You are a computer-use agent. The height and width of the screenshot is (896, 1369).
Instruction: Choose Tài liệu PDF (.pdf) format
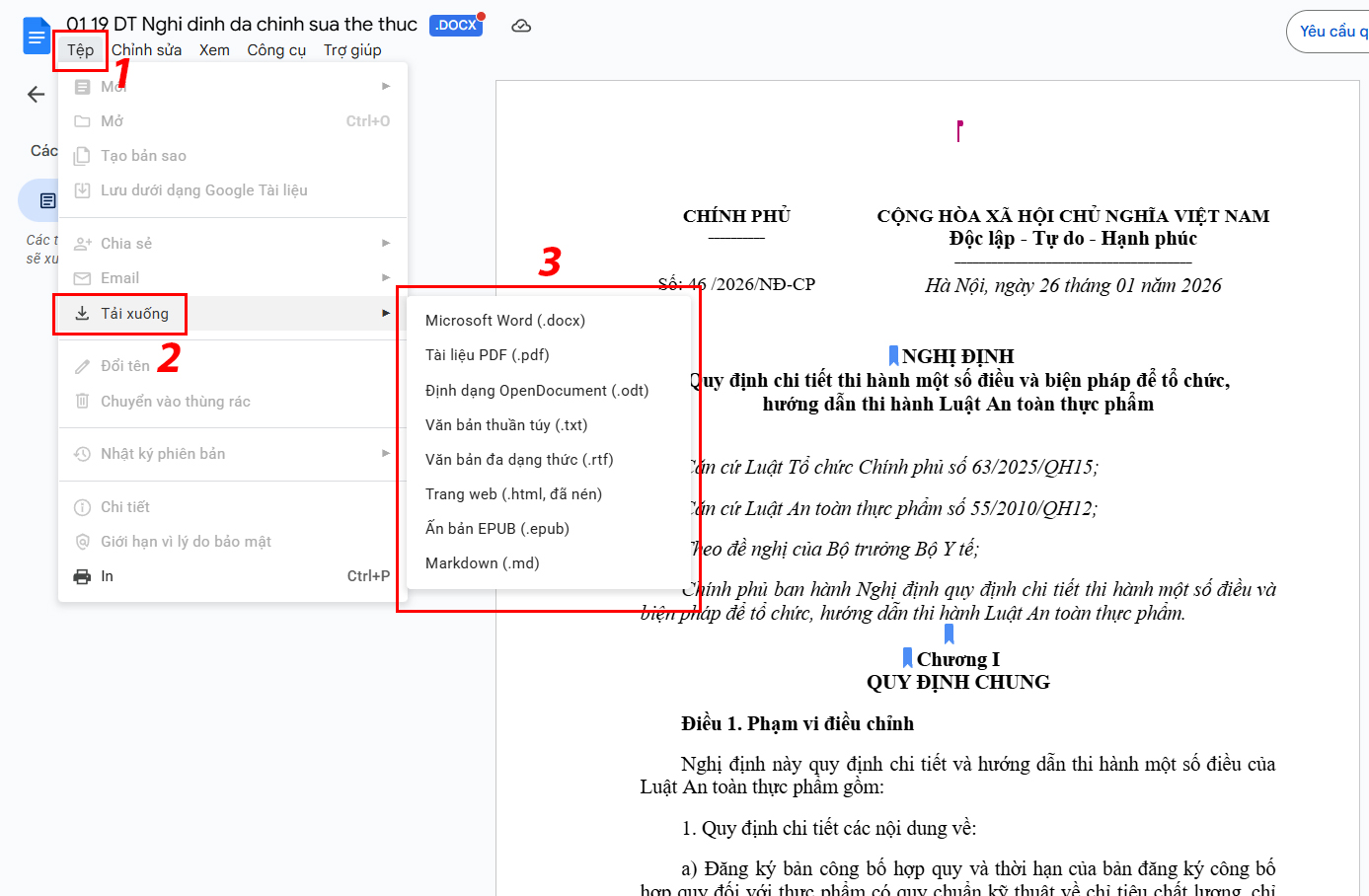[x=487, y=355]
